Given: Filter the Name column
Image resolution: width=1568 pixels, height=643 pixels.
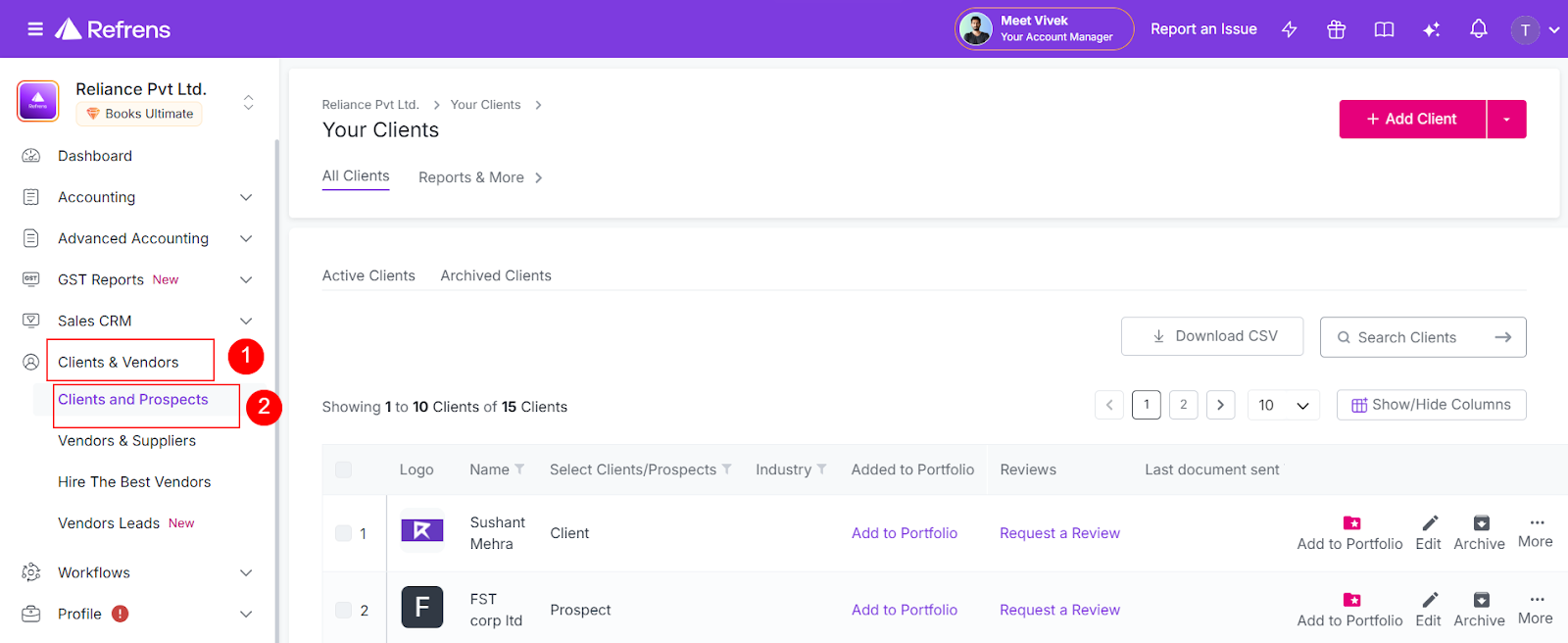Looking at the screenshot, I should [x=519, y=470].
